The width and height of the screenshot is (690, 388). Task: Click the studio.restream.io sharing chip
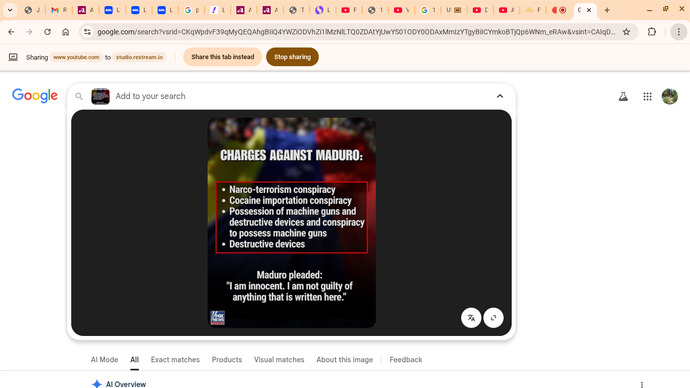coord(139,57)
